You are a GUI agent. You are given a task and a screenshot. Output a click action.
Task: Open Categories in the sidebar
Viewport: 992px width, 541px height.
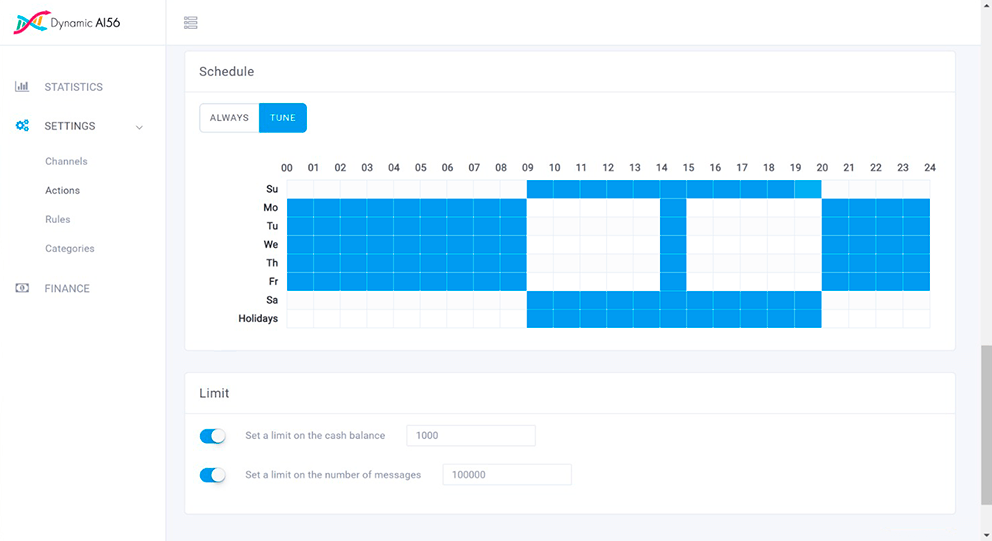coord(70,248)
